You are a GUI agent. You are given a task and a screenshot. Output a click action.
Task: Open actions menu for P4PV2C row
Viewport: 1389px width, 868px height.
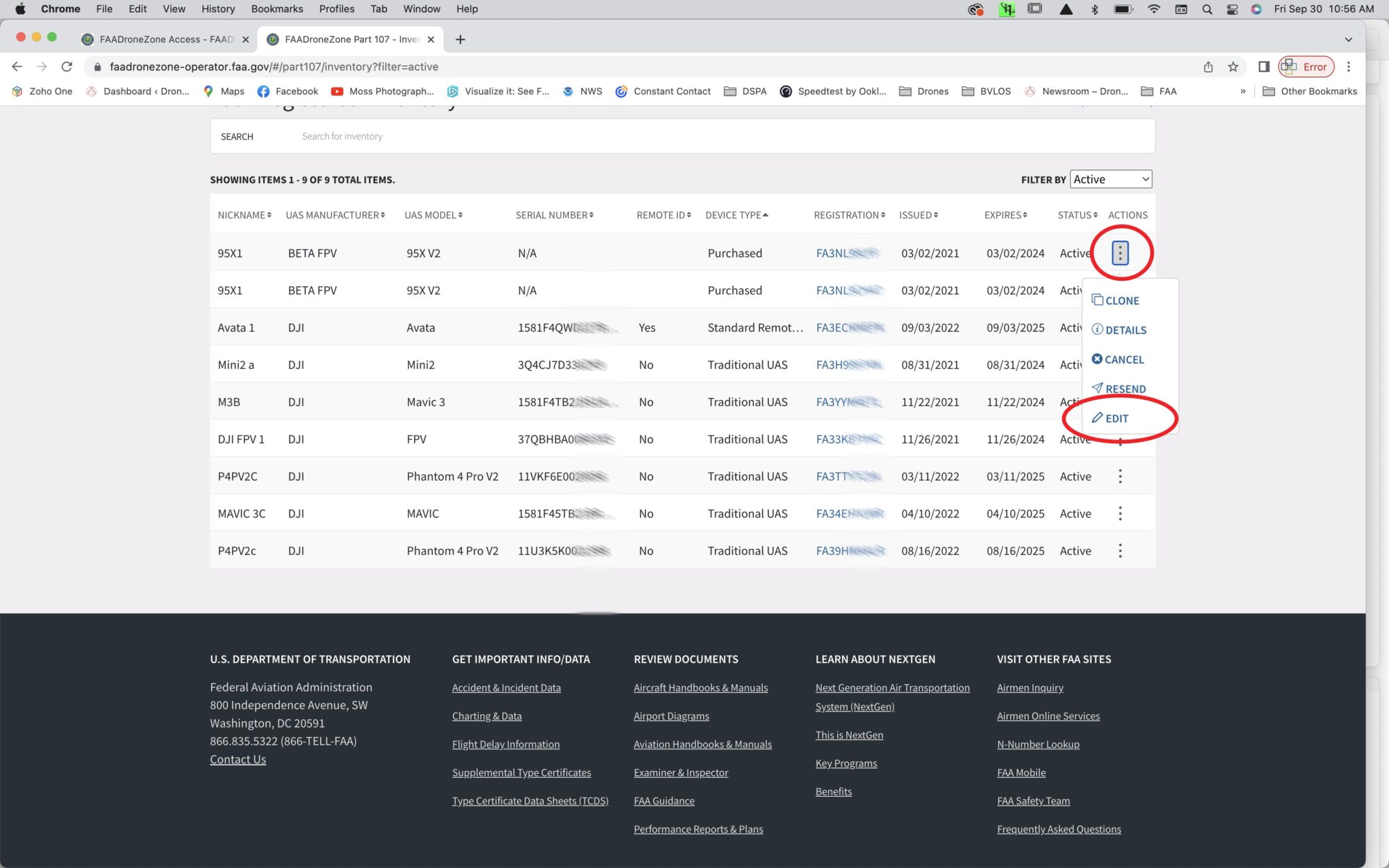[x=1120, y=476]
